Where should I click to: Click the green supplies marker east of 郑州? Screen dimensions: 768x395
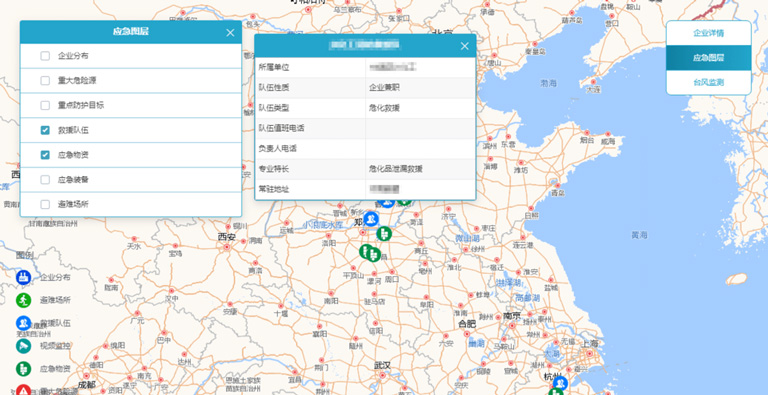click(x=384, y=234)
